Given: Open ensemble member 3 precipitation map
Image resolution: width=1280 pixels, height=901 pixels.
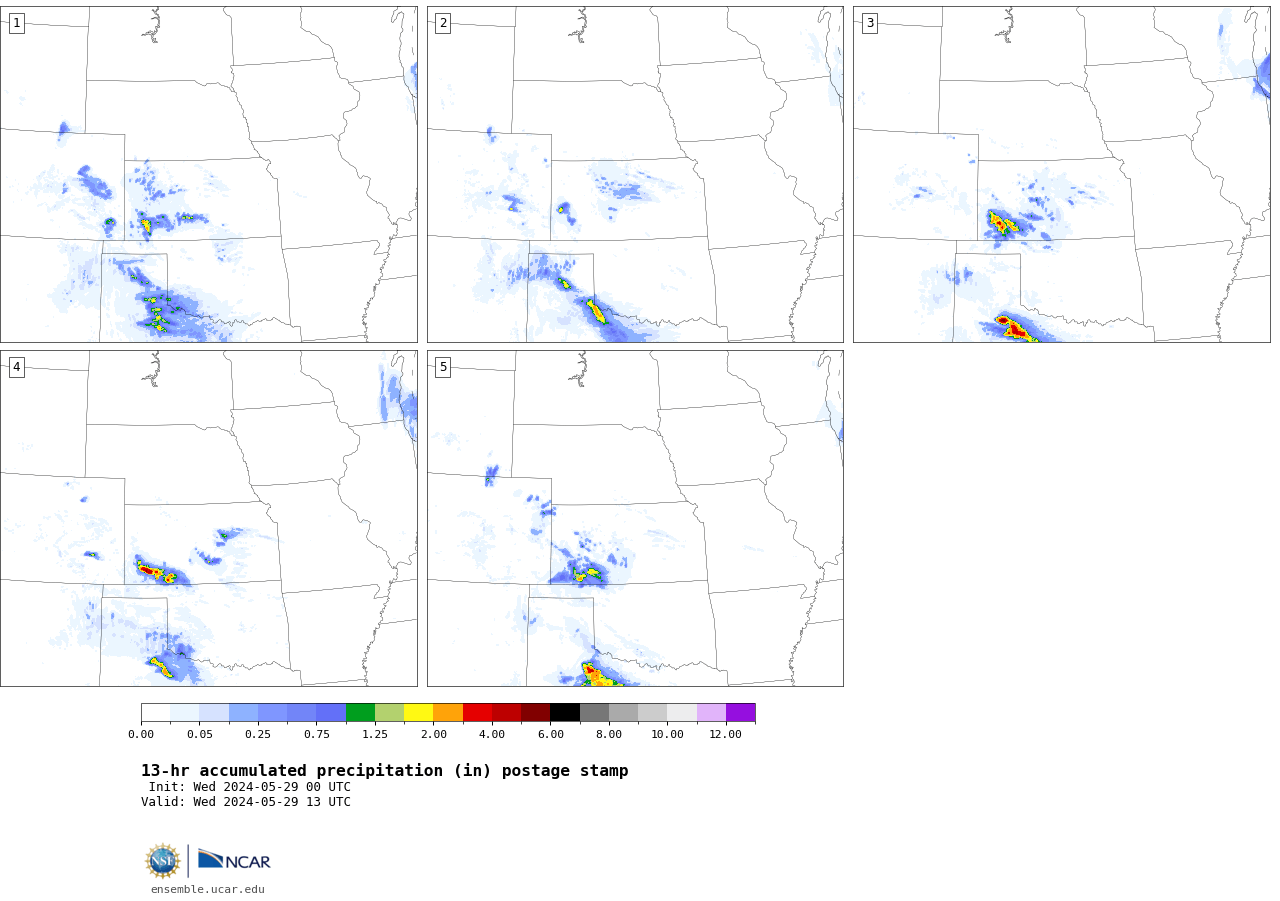Looking at the screenshot, I should coord(1062,174).
